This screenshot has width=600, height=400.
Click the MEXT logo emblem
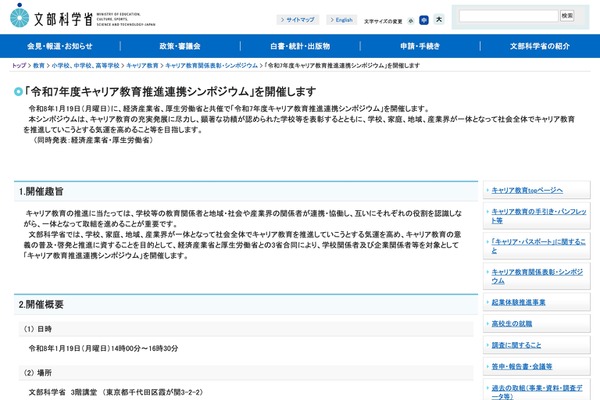[x=19, y=16]
